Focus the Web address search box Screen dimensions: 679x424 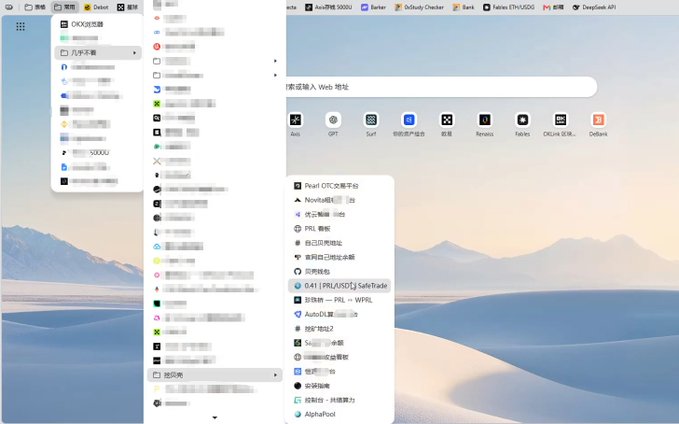coord(440,87)
